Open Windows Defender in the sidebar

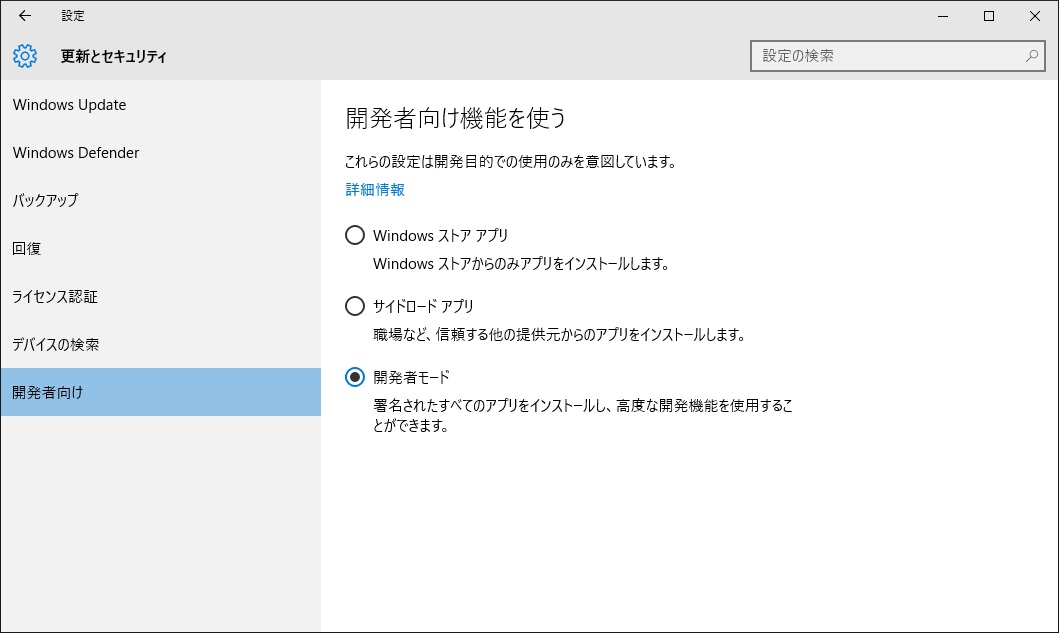[76, 153]
